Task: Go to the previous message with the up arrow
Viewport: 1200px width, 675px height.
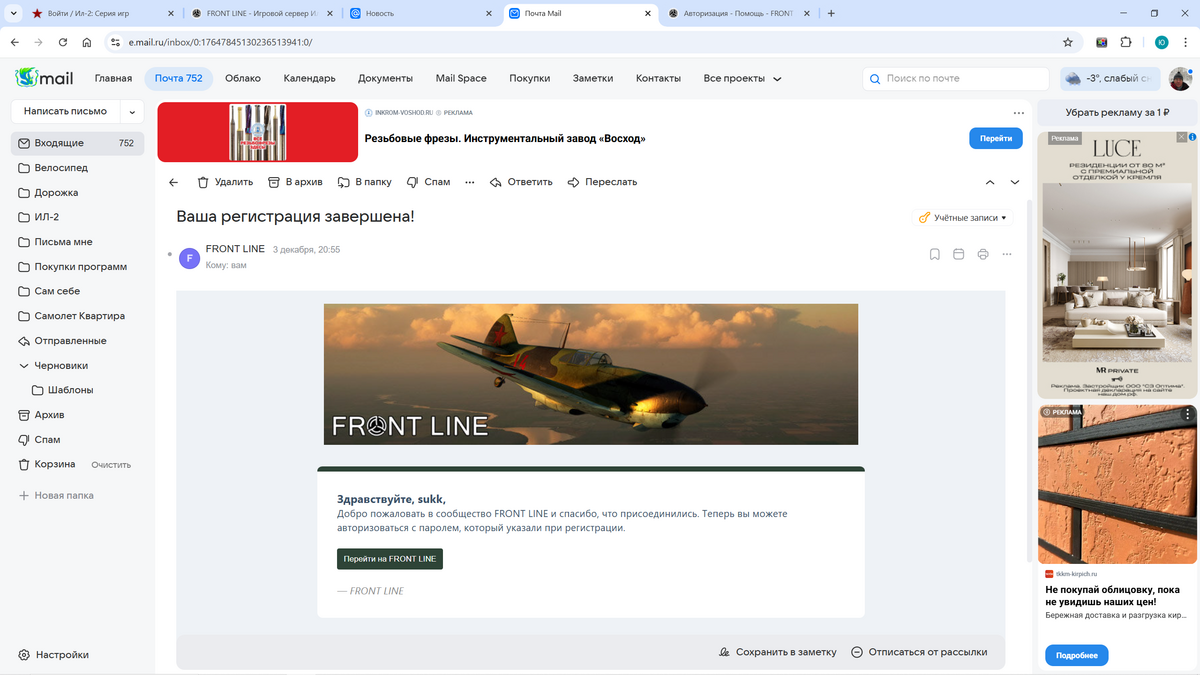Action: pyautogui.click(x=990, y=182)
